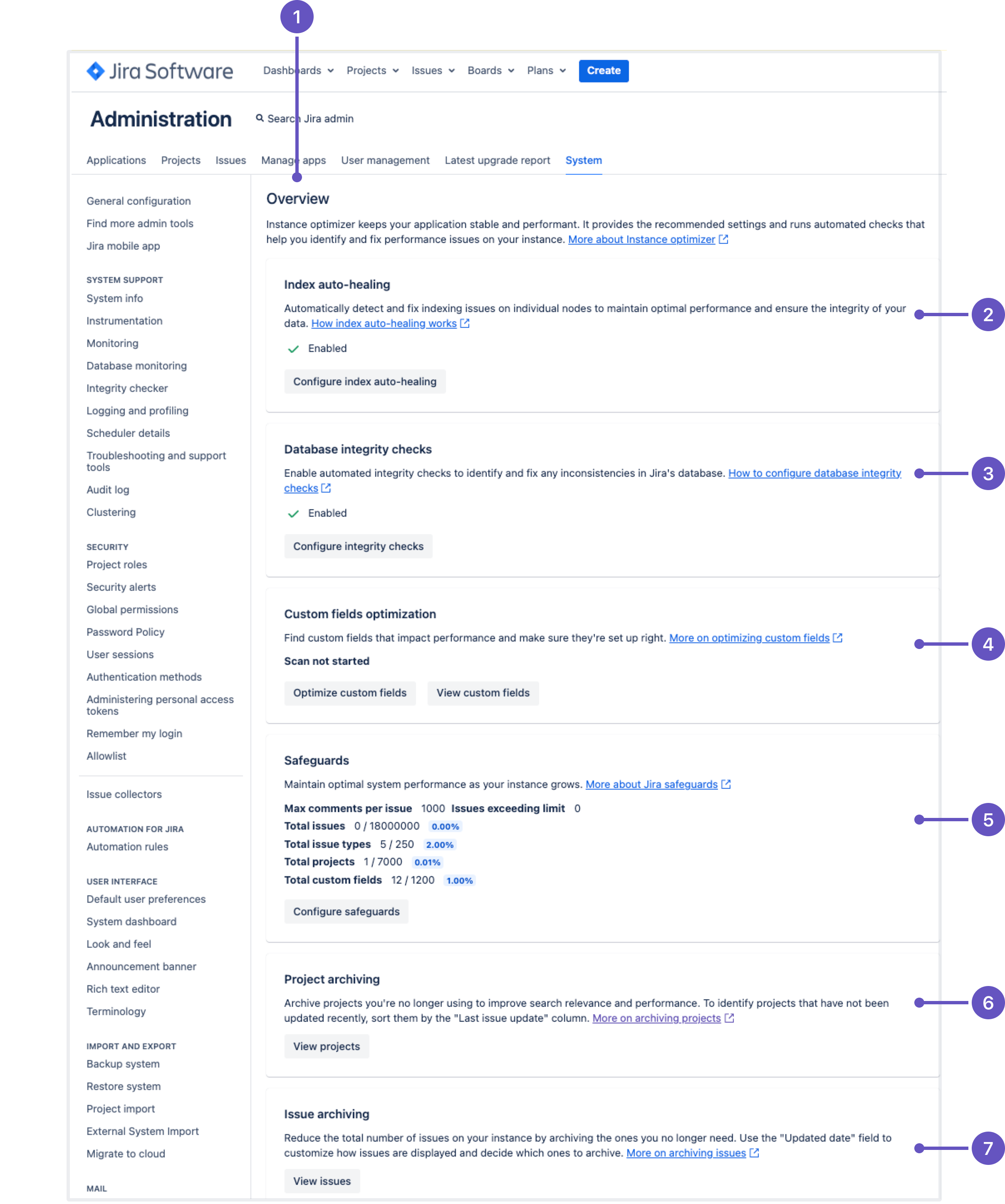1005x1204 pixels.
Task: Click the external link icon after More on archiving projects
Action: (x=729, y=1018)
